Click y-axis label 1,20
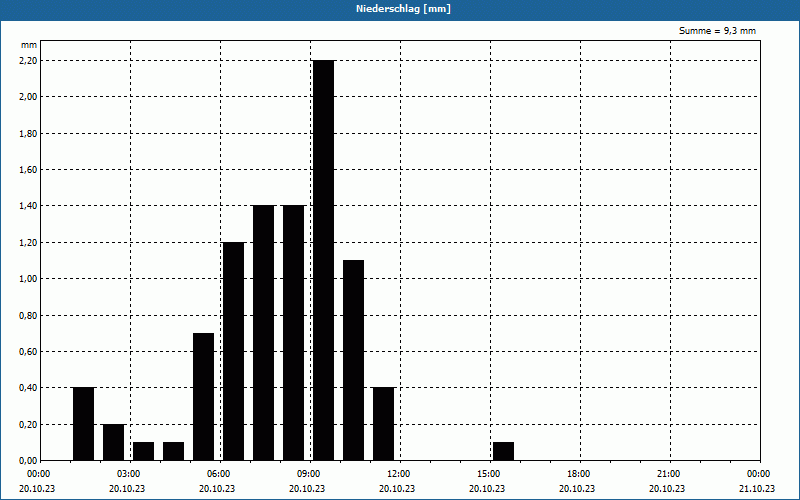 click(28, 243)
